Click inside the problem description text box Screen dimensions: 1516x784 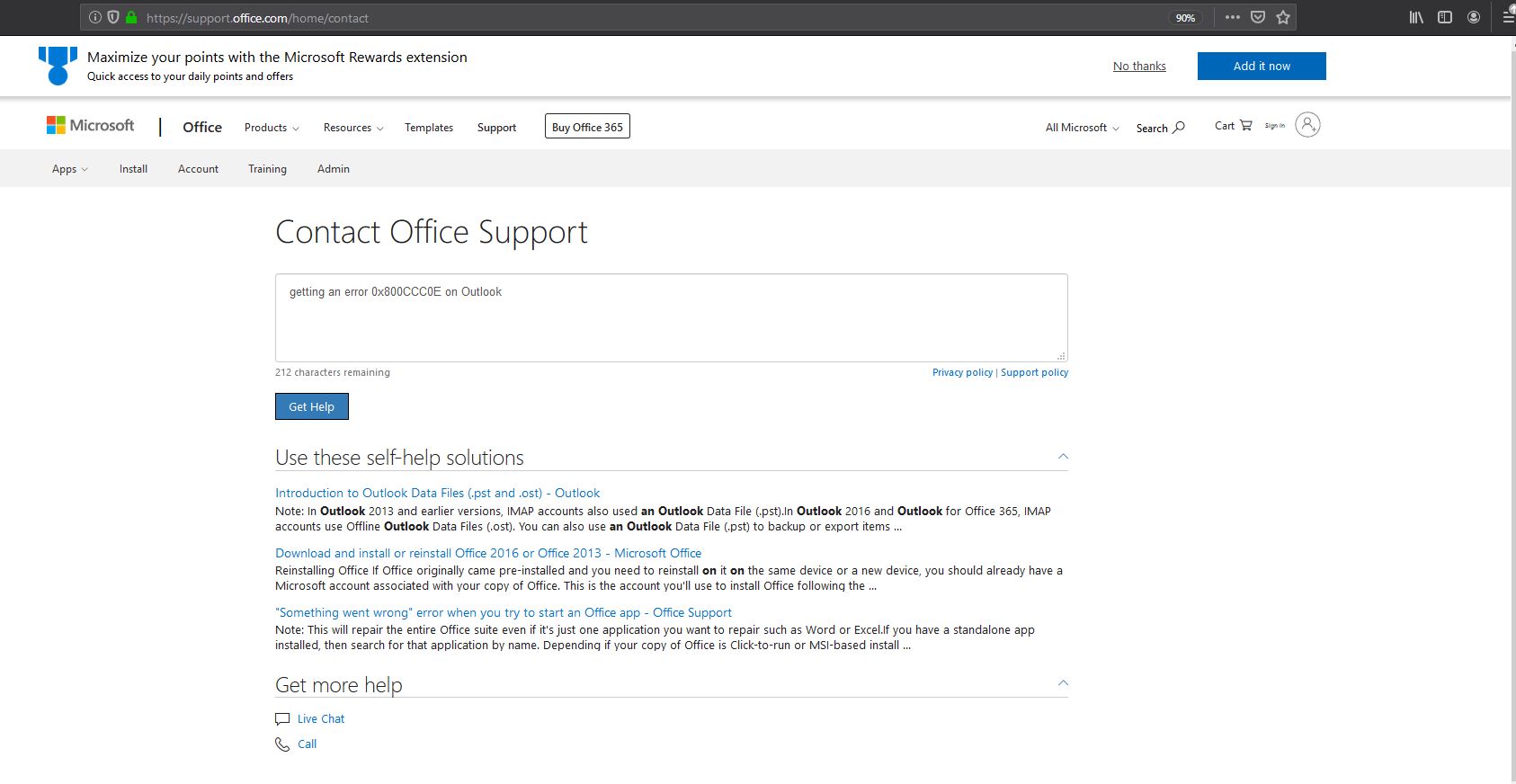(x=672, y=318)
